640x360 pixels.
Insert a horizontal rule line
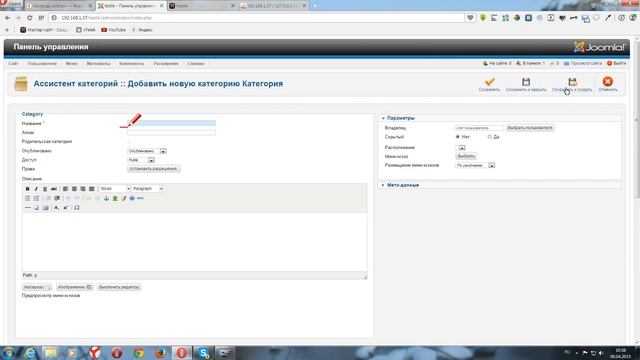[27, 208]
